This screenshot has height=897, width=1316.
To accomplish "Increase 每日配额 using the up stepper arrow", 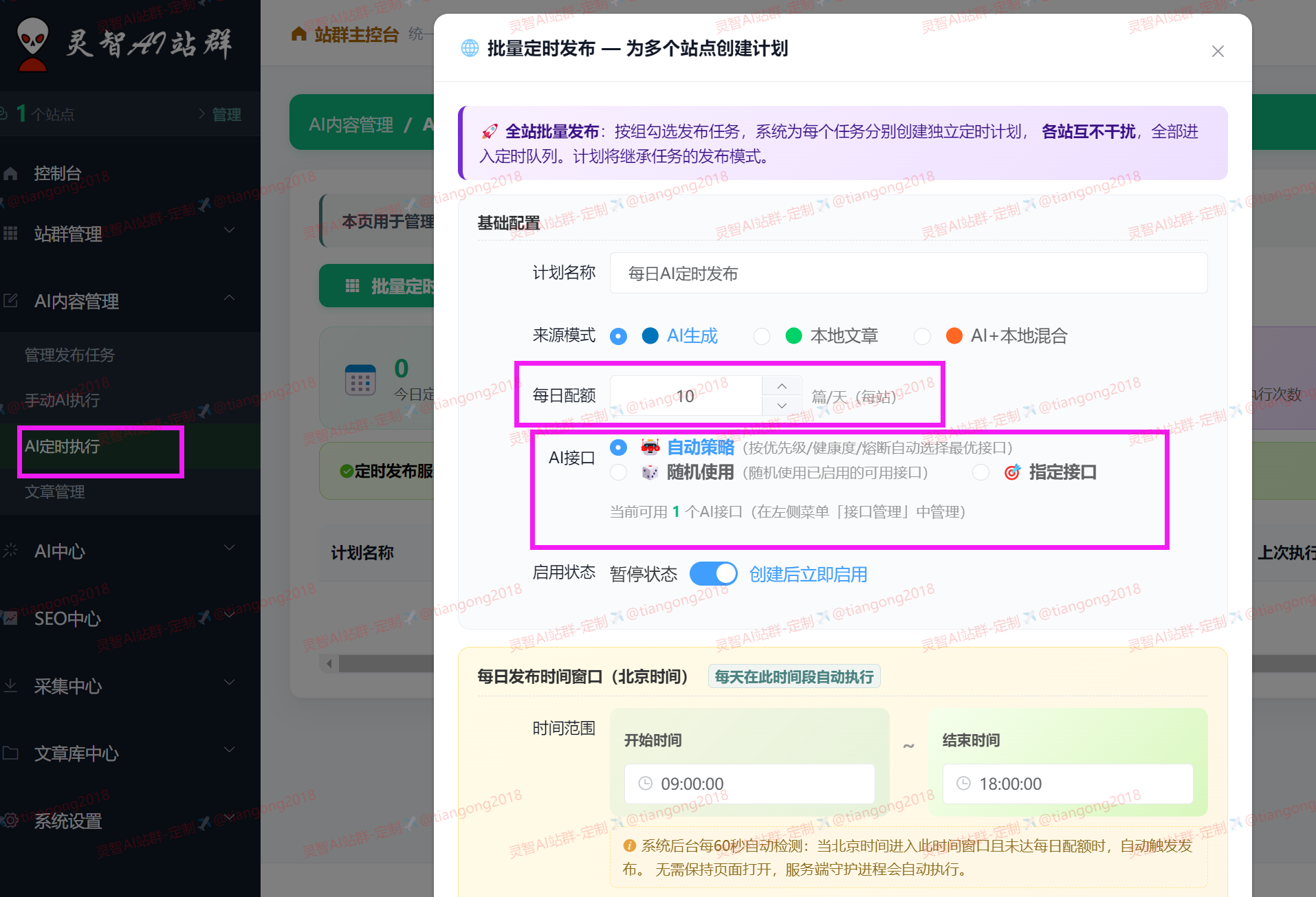I will [x=782, y=385].
